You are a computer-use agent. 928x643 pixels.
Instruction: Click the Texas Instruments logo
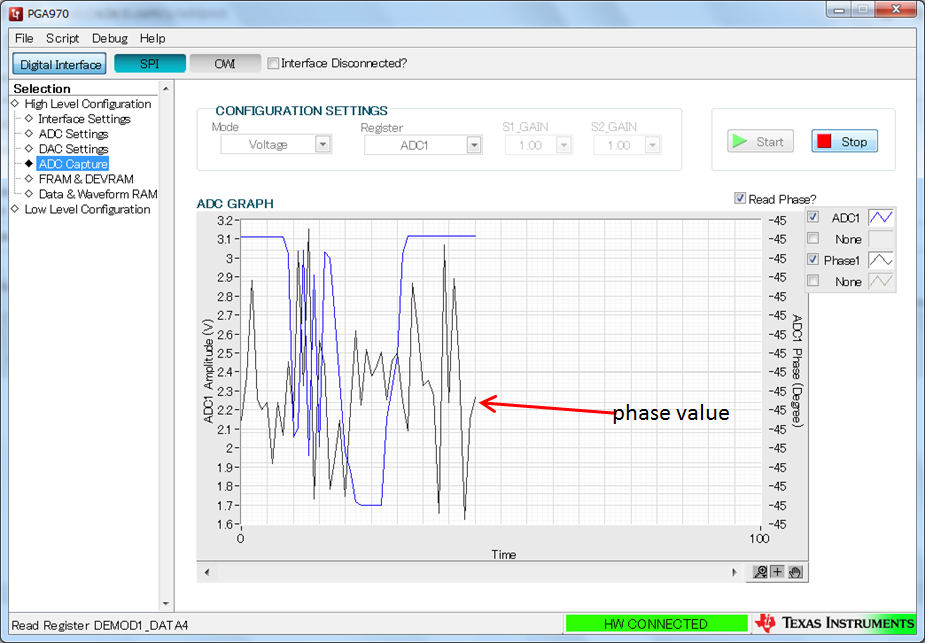834,623
